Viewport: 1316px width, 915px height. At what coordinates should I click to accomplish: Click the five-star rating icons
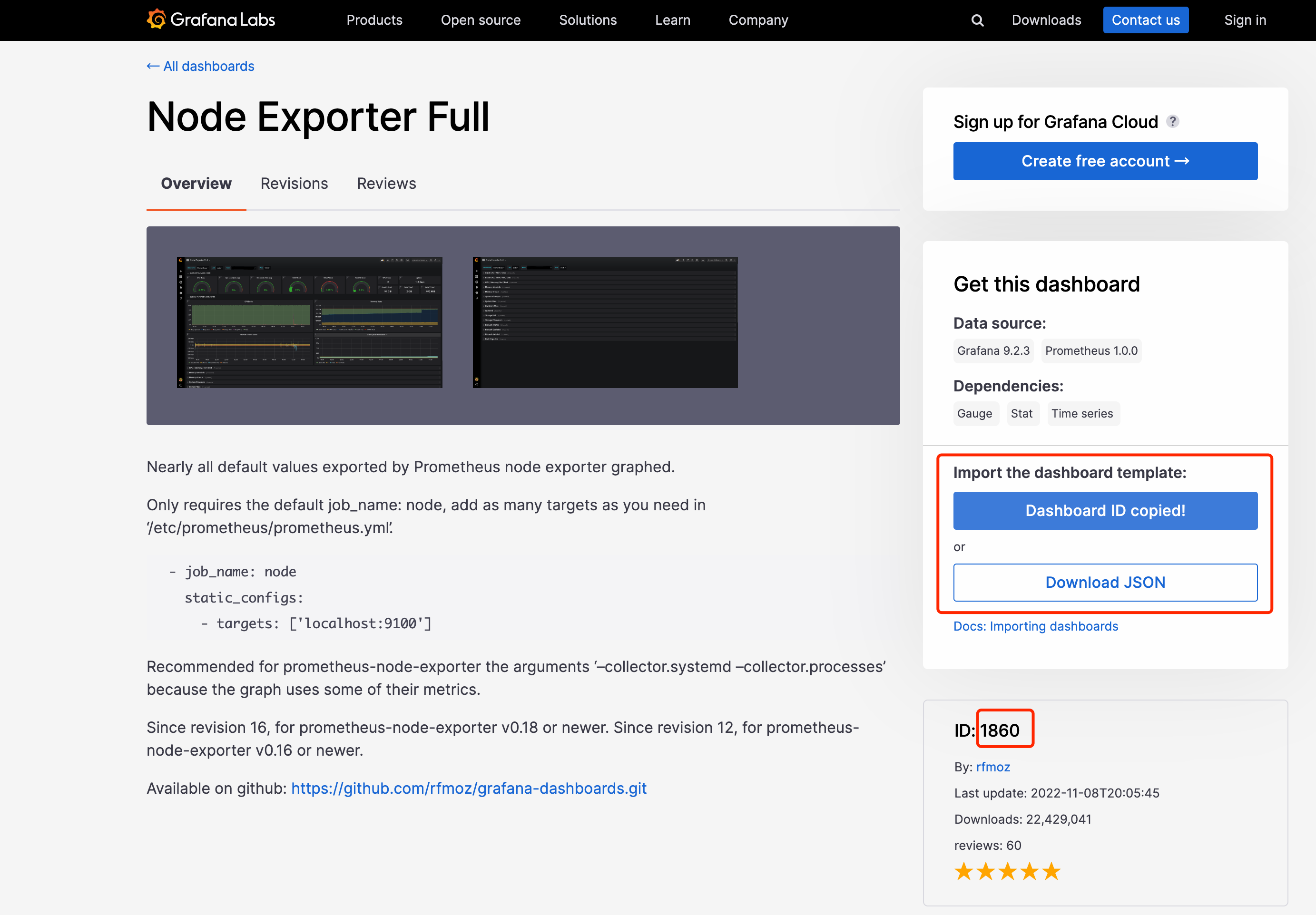(1007, 871)
